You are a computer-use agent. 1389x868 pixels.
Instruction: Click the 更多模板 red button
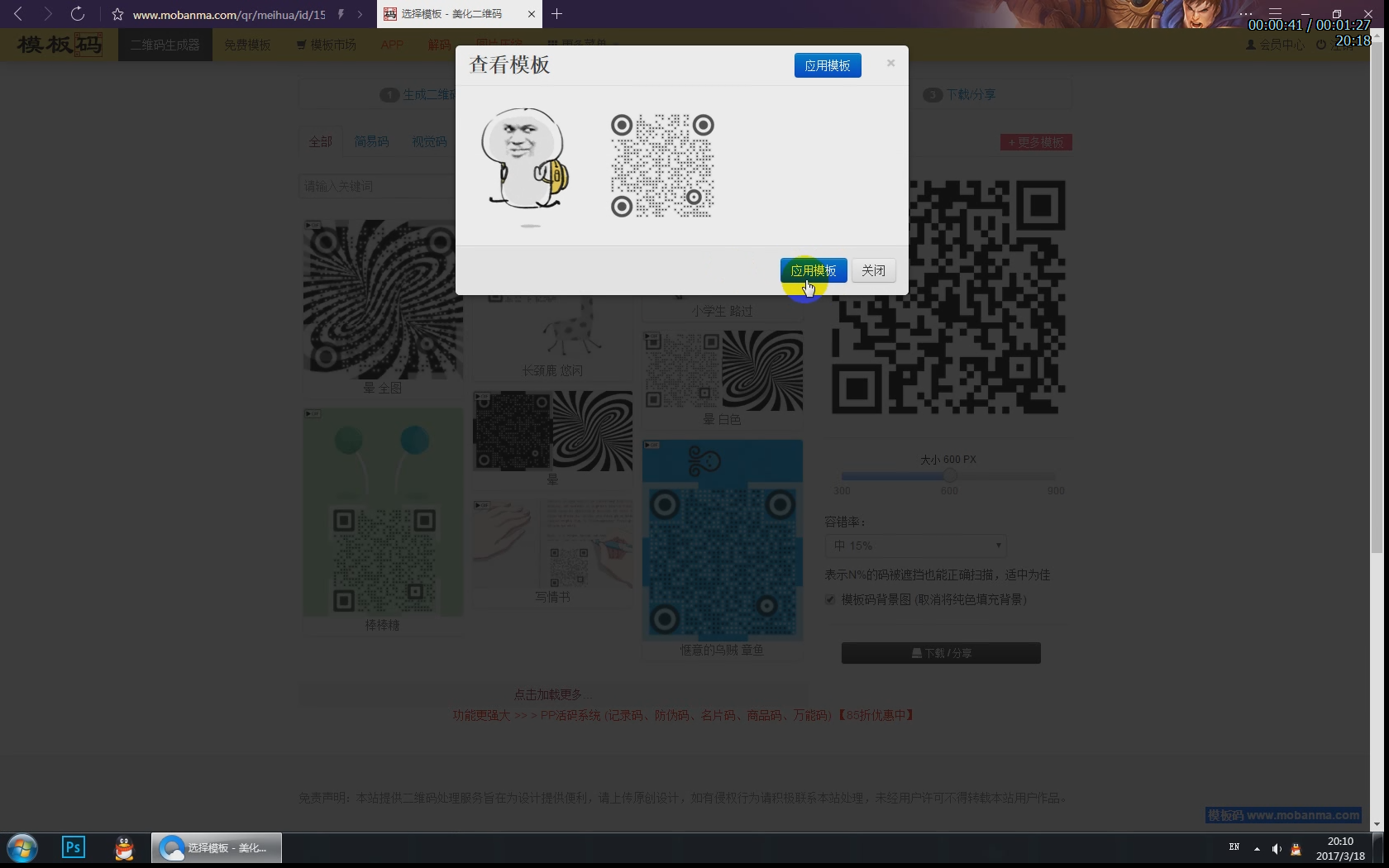point(1036,142)
